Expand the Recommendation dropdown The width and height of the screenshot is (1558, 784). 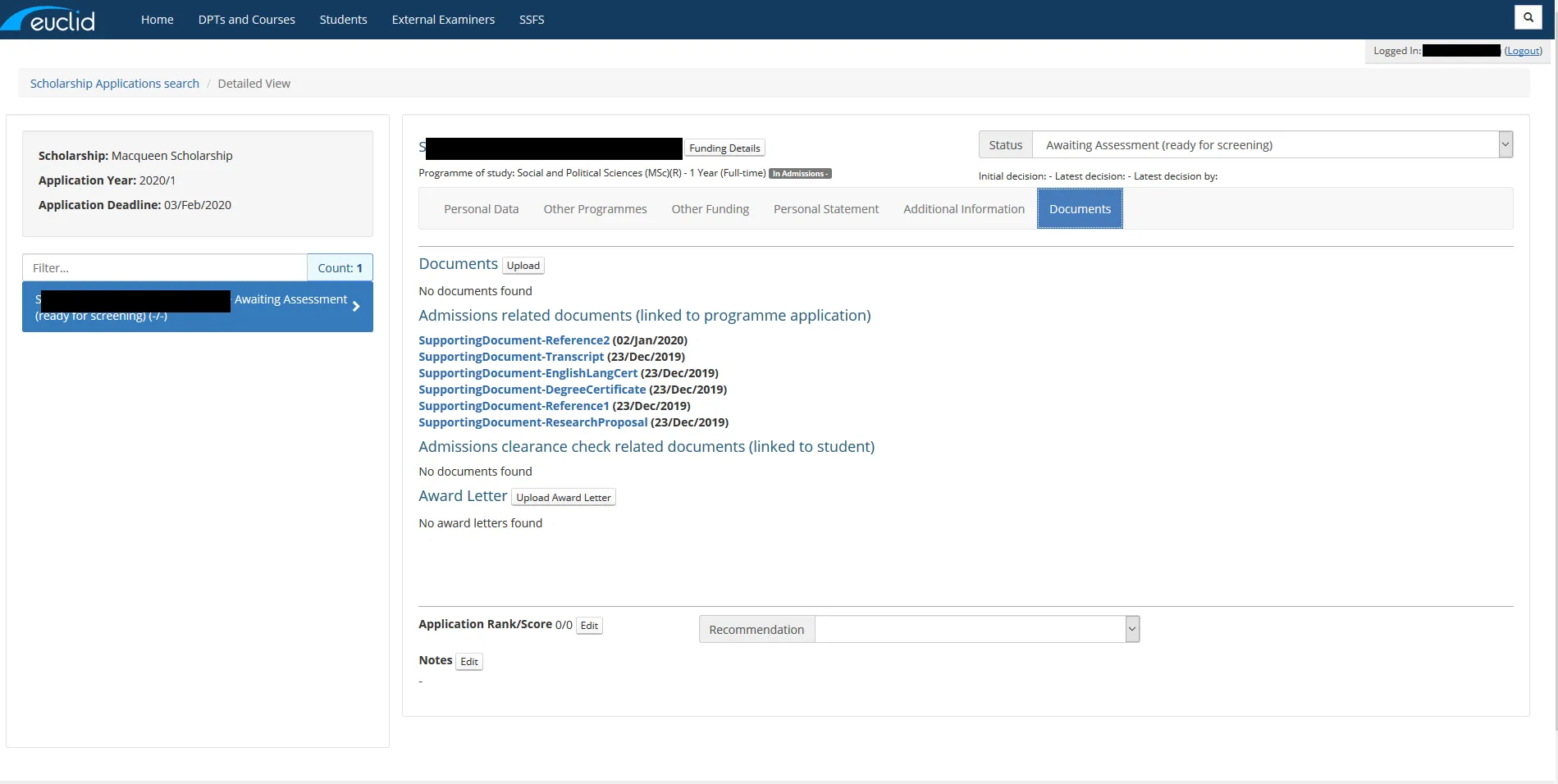(1132, 630)
